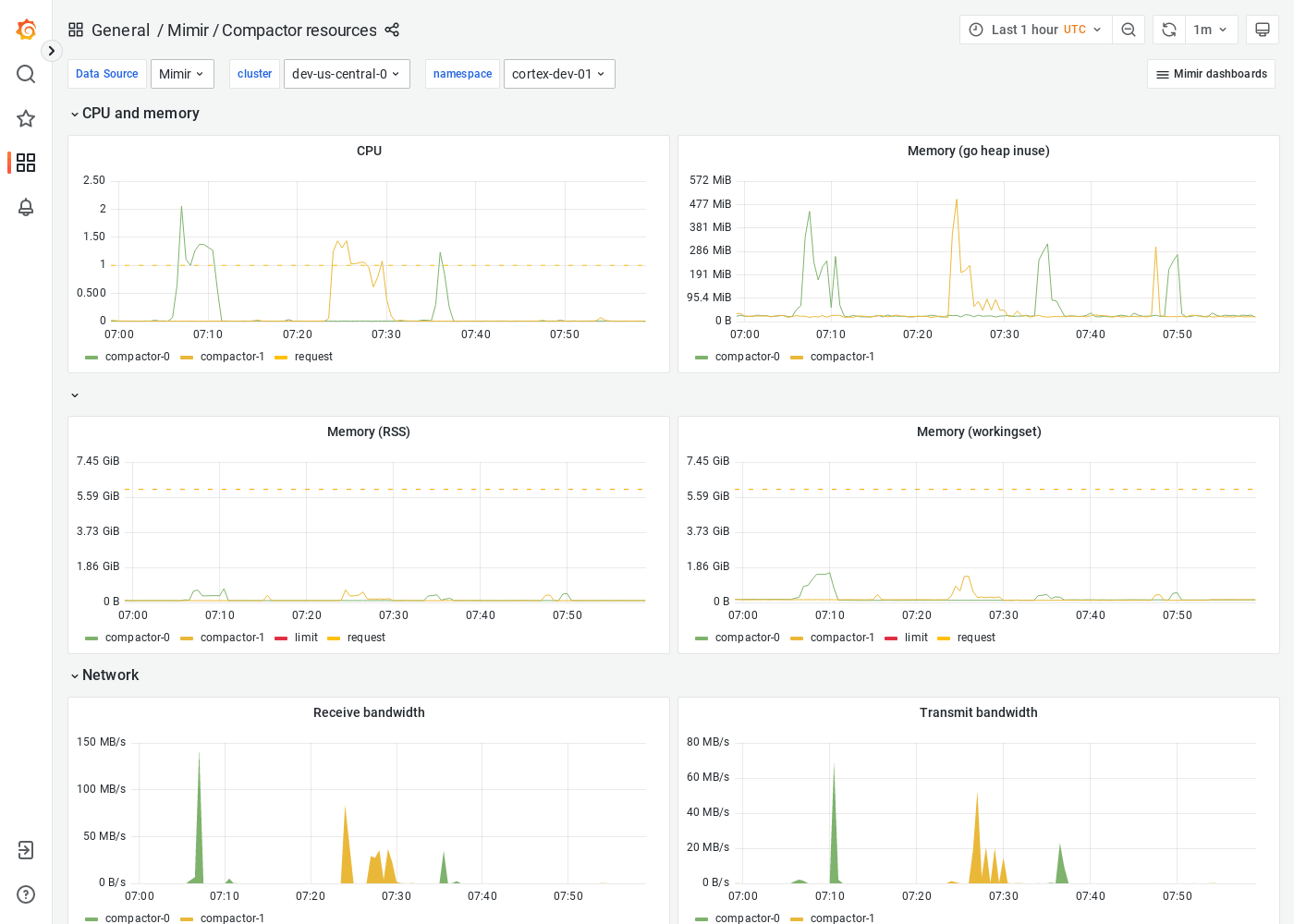Open the Starred dashboards icon
The image size is (1294, 924).
tap(25, 118)
